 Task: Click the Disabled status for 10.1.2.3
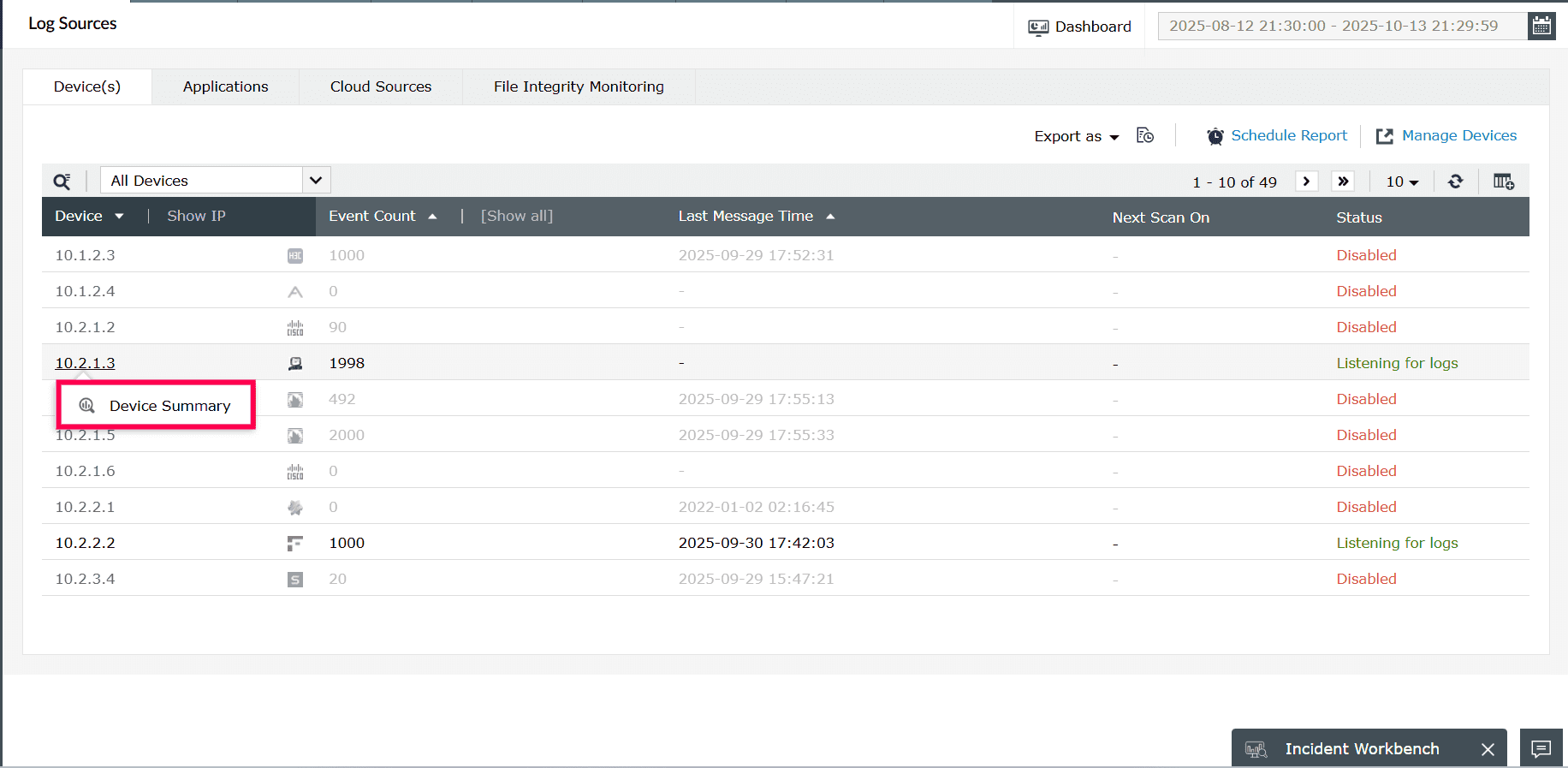(1366, 255)
